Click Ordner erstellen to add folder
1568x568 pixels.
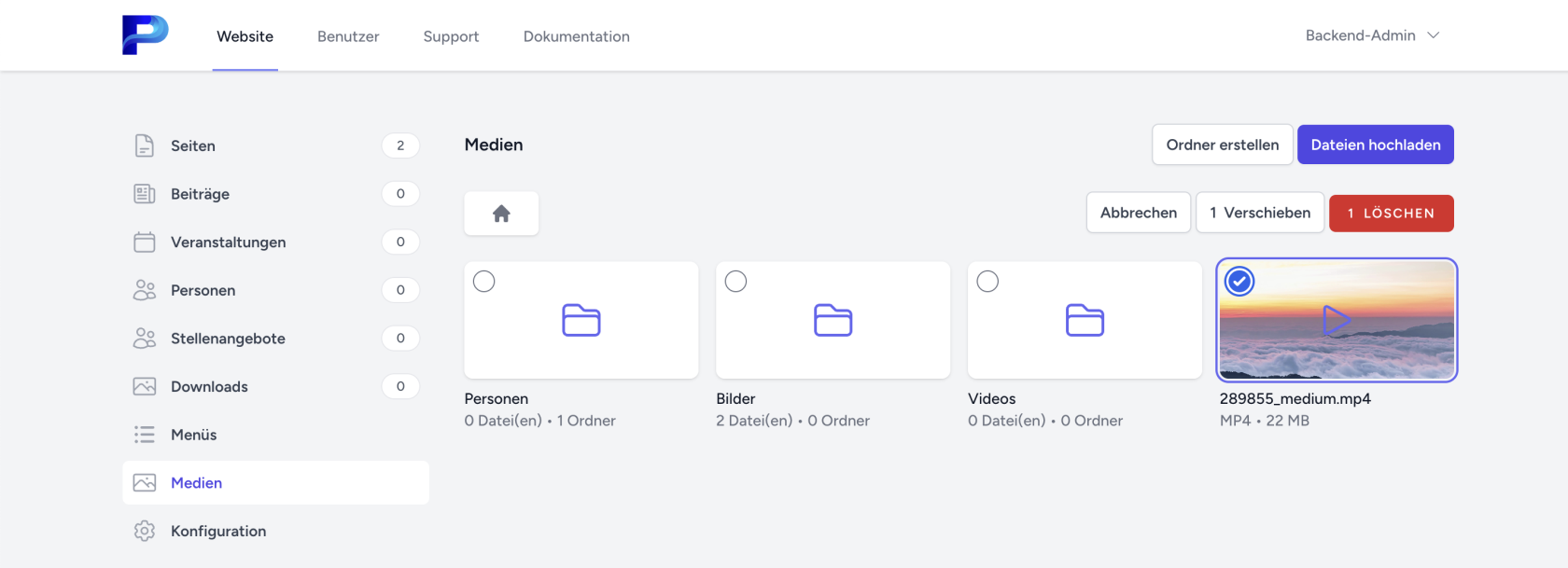click(1222, 145)
